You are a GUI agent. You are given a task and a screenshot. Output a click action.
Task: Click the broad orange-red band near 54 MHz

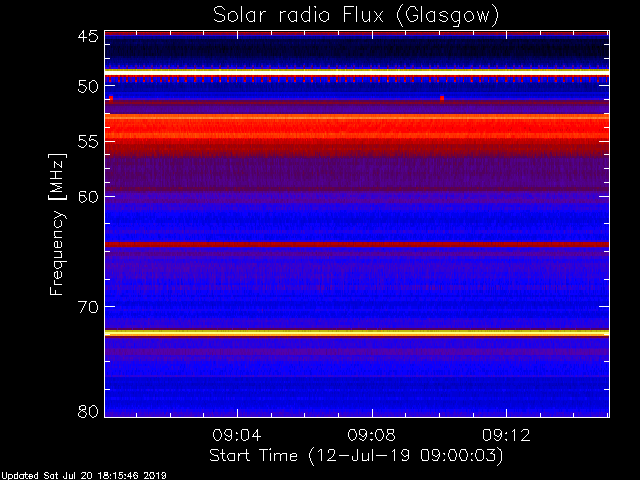[x=357, y=127]
